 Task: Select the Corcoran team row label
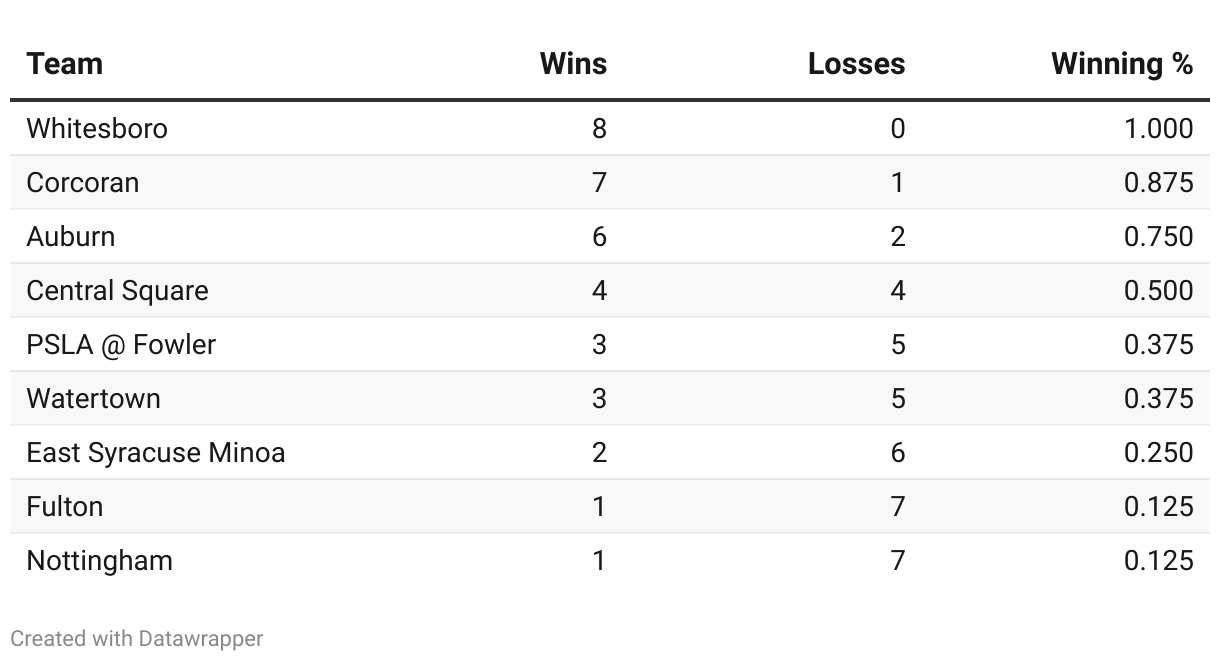click(x=83, y=183)
